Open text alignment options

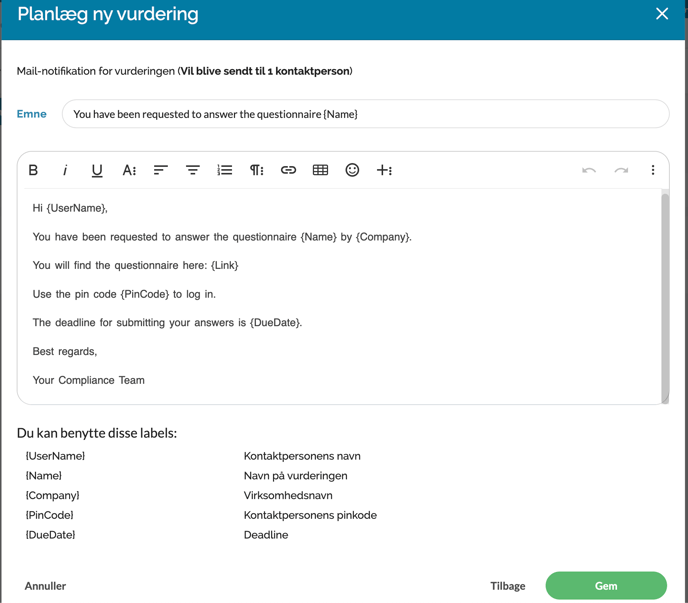[x=161, y=170]
